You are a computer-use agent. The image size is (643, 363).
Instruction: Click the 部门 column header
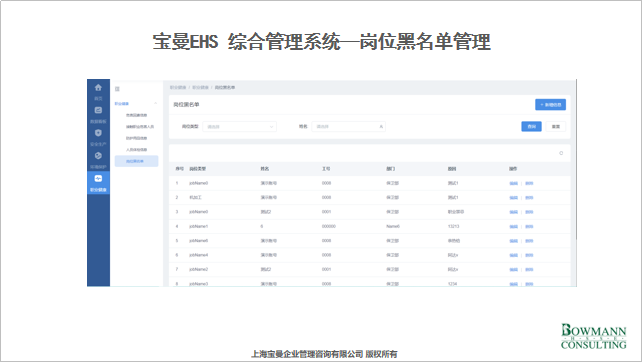coord(390,169)
